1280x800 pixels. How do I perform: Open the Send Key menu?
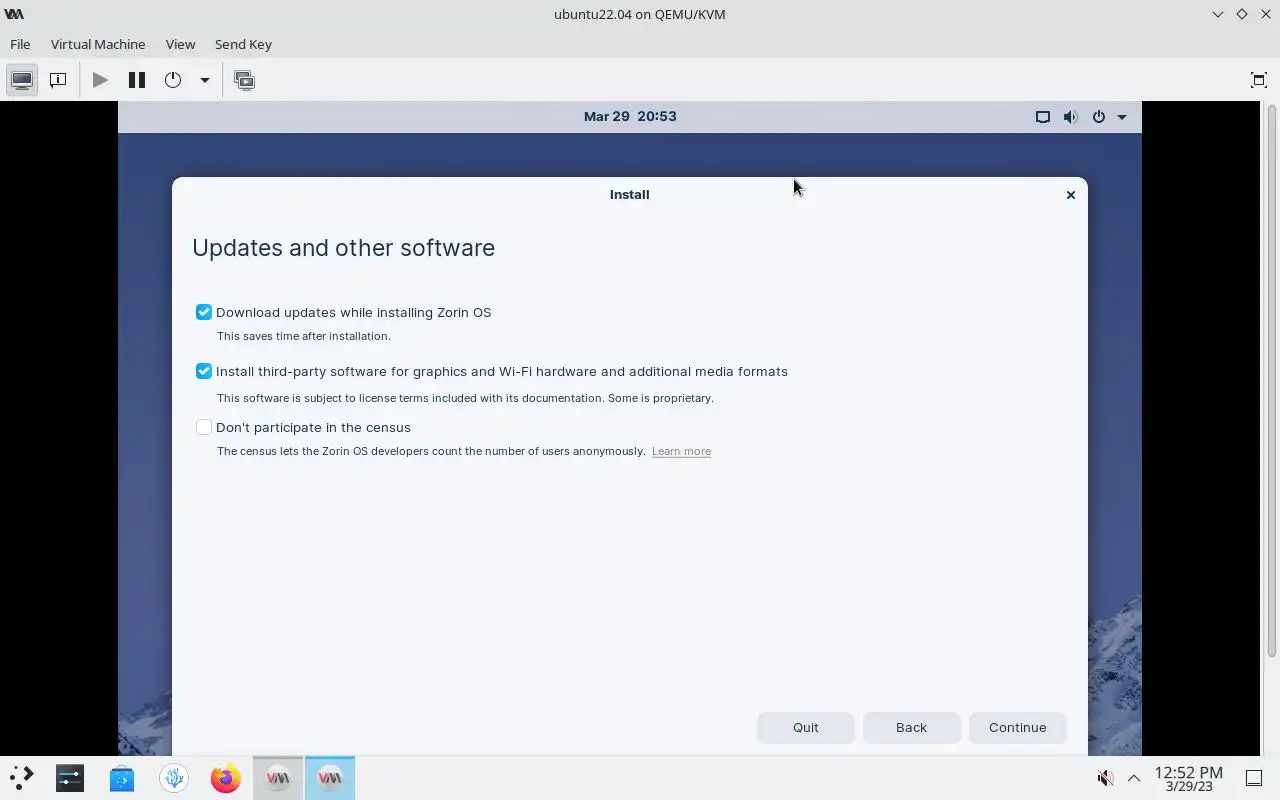[x=243, y=44]
